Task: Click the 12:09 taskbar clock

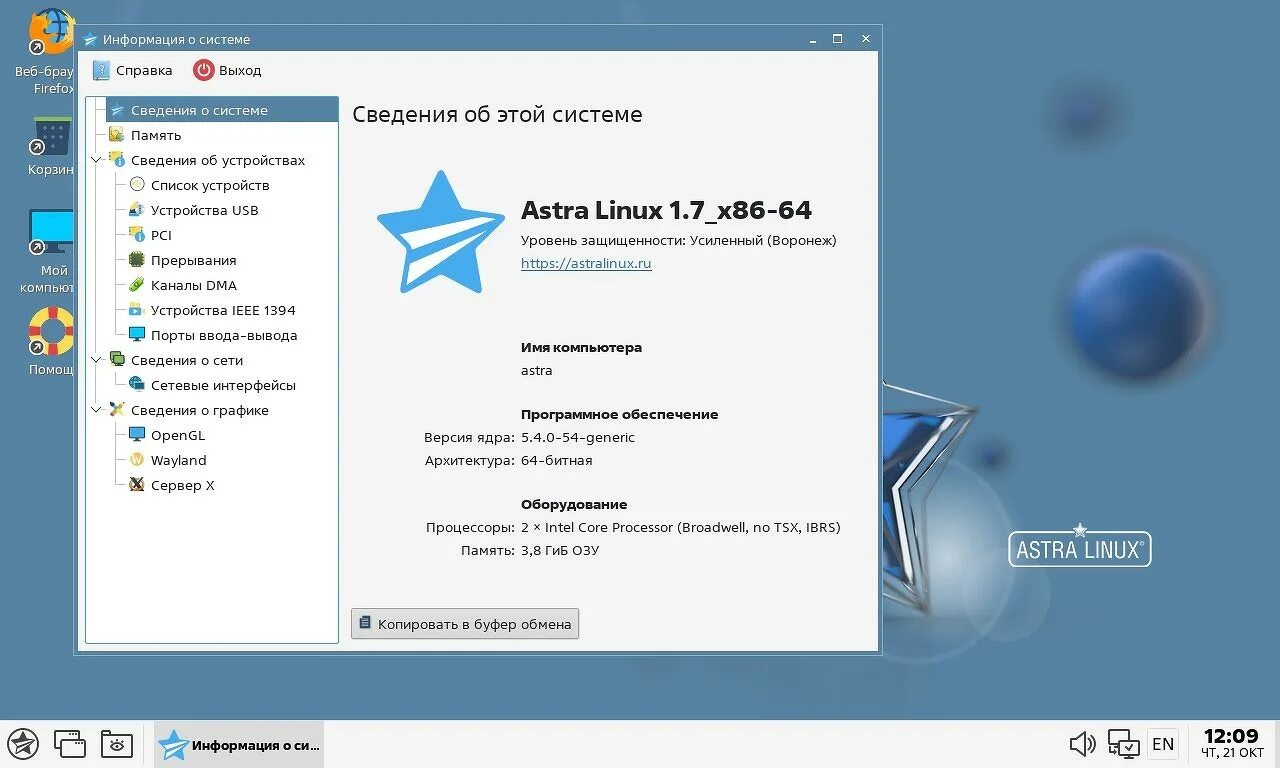Action: (x=1230, y=744)
